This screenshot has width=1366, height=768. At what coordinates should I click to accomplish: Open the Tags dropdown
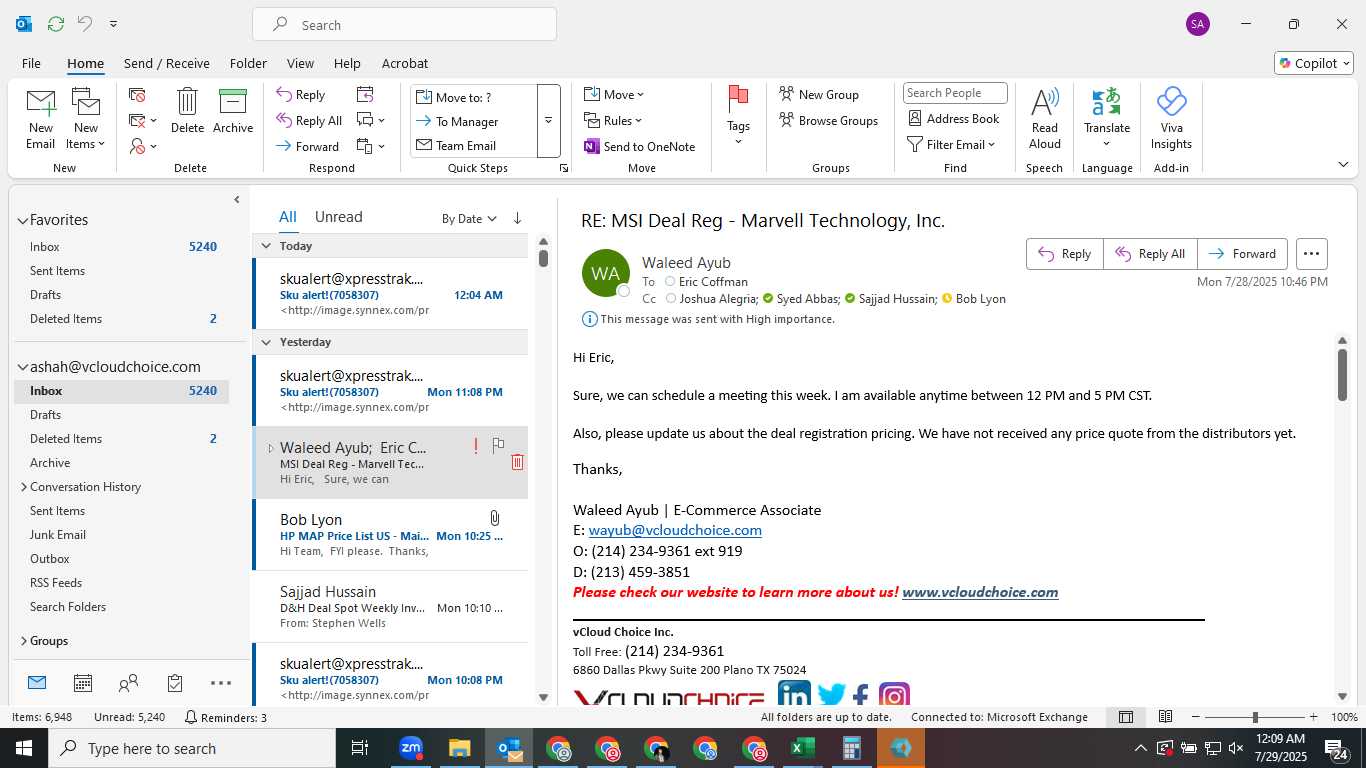[x=738, y=117]
